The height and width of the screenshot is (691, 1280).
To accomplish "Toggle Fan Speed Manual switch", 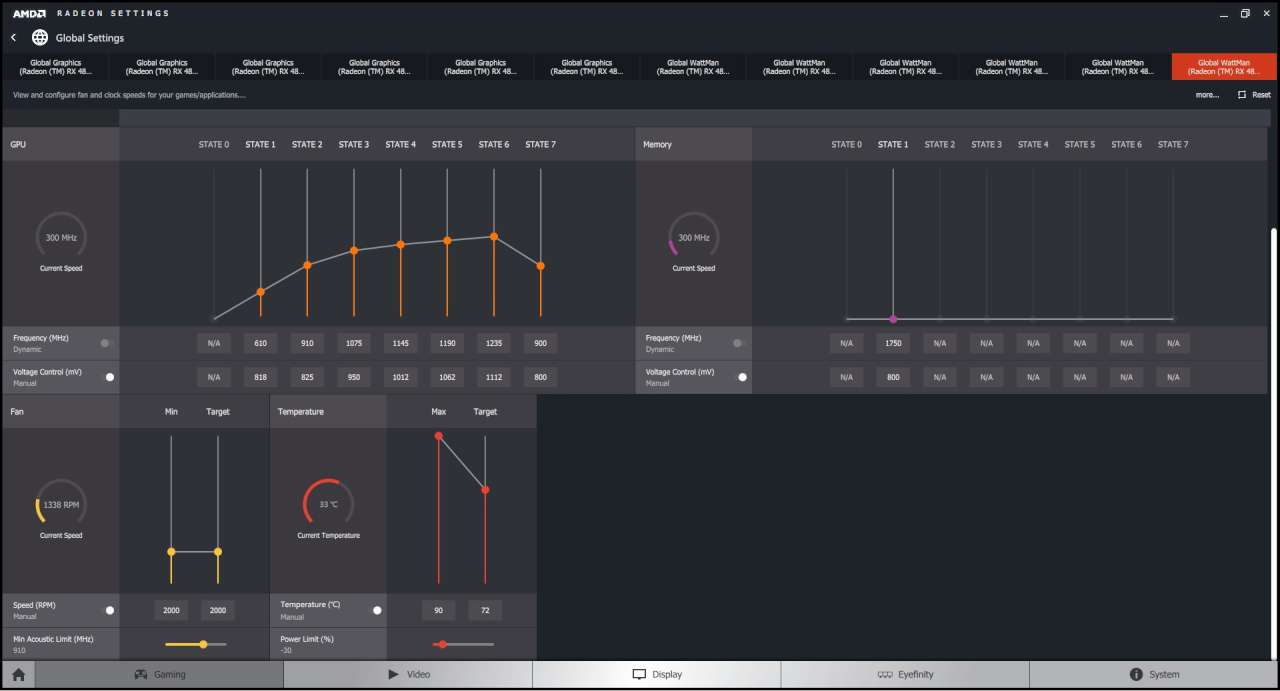I will pyautogui.click(x=107, y=610).
